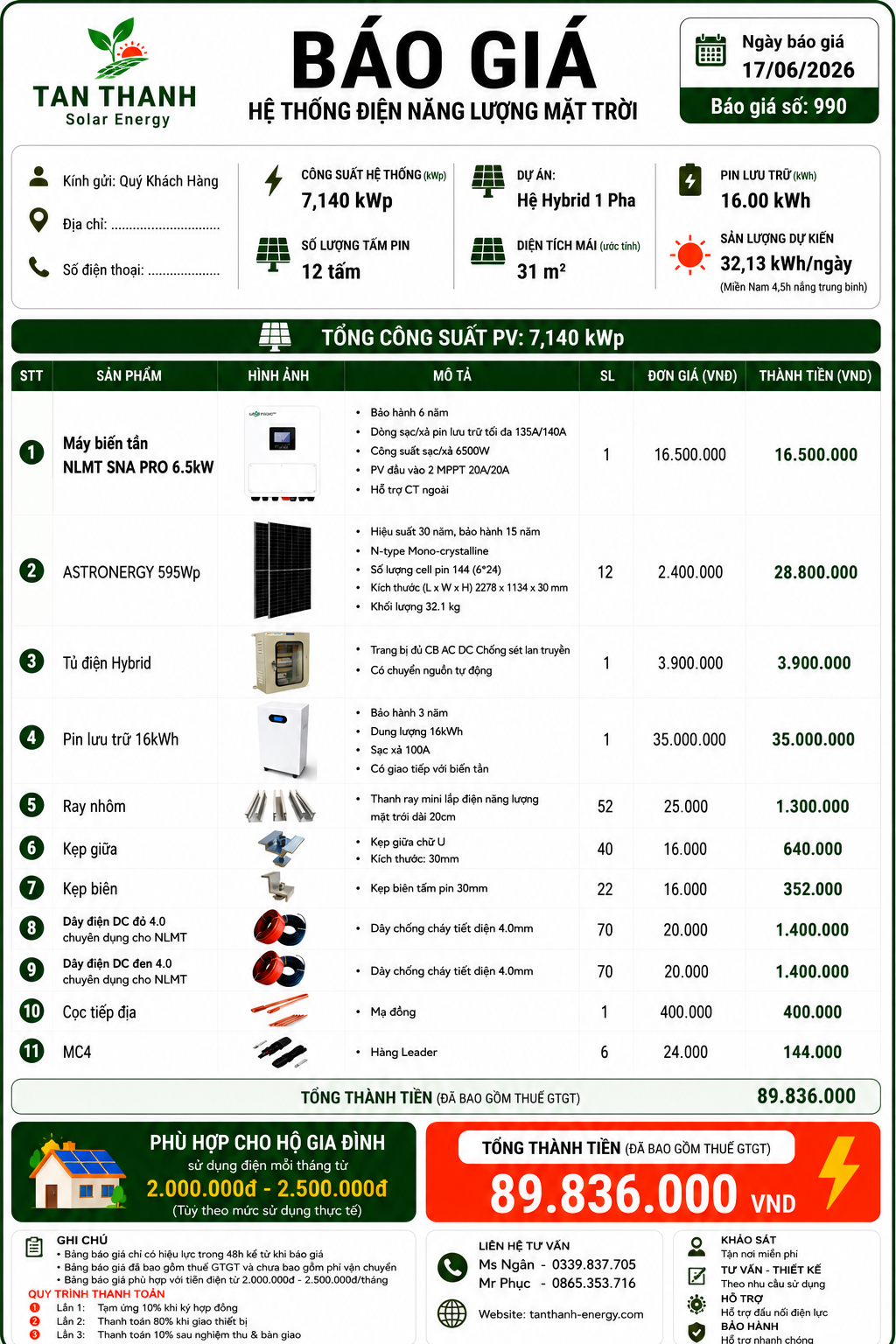Image resolution: width=896 pixels, height=1344 pixels.
Task: Click the website tanthanh-energy.com link
Action: (586, 1314)
